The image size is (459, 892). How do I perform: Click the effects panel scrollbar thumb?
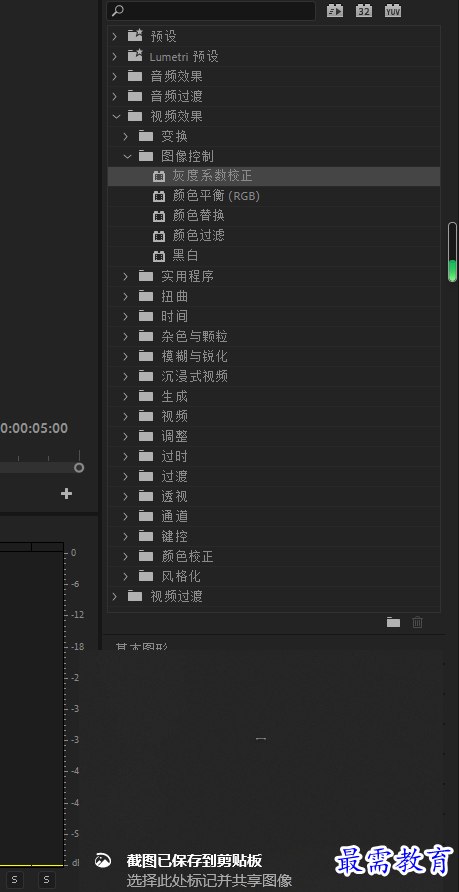pyautogui.click(x=453, y=252)
